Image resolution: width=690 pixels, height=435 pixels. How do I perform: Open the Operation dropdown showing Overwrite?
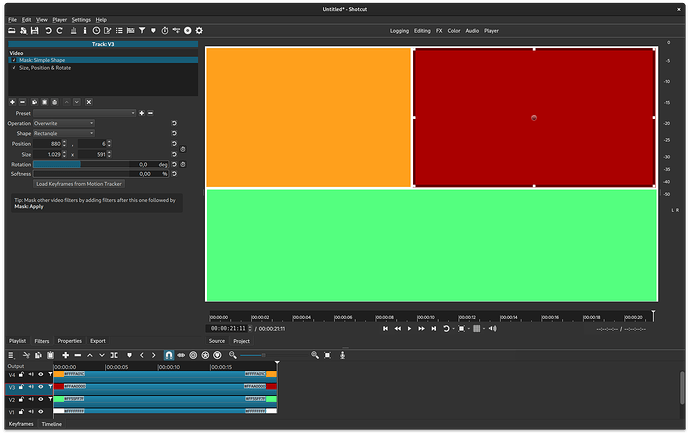[64, 123]
